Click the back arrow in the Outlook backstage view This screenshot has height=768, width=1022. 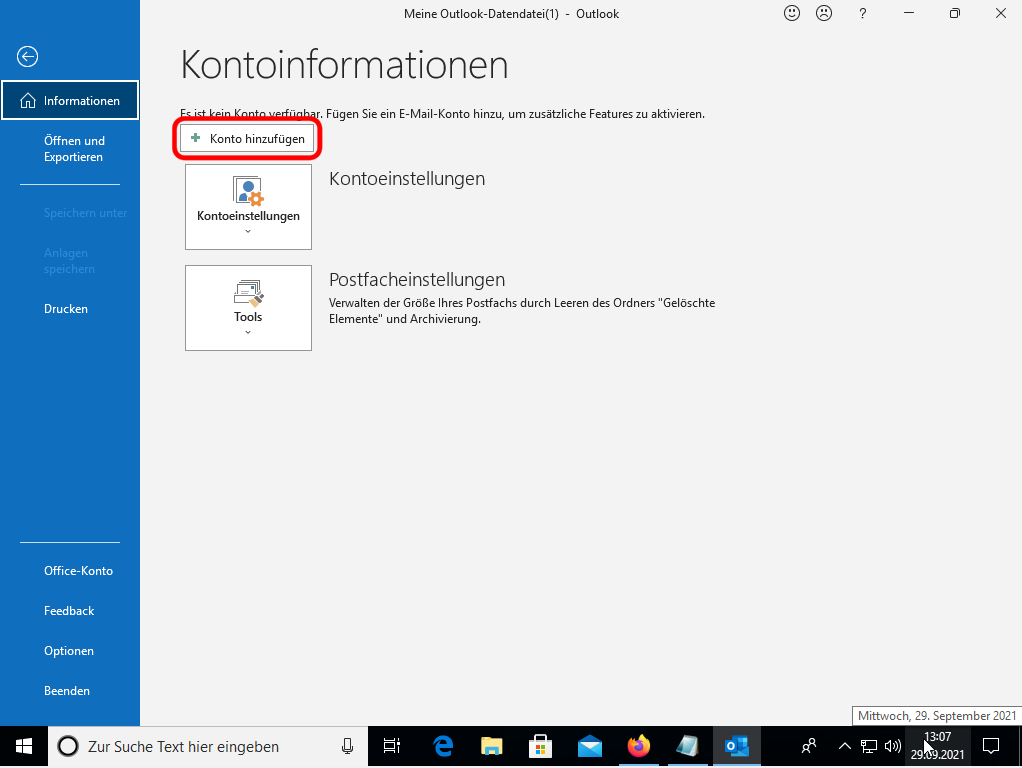[27, 57]
